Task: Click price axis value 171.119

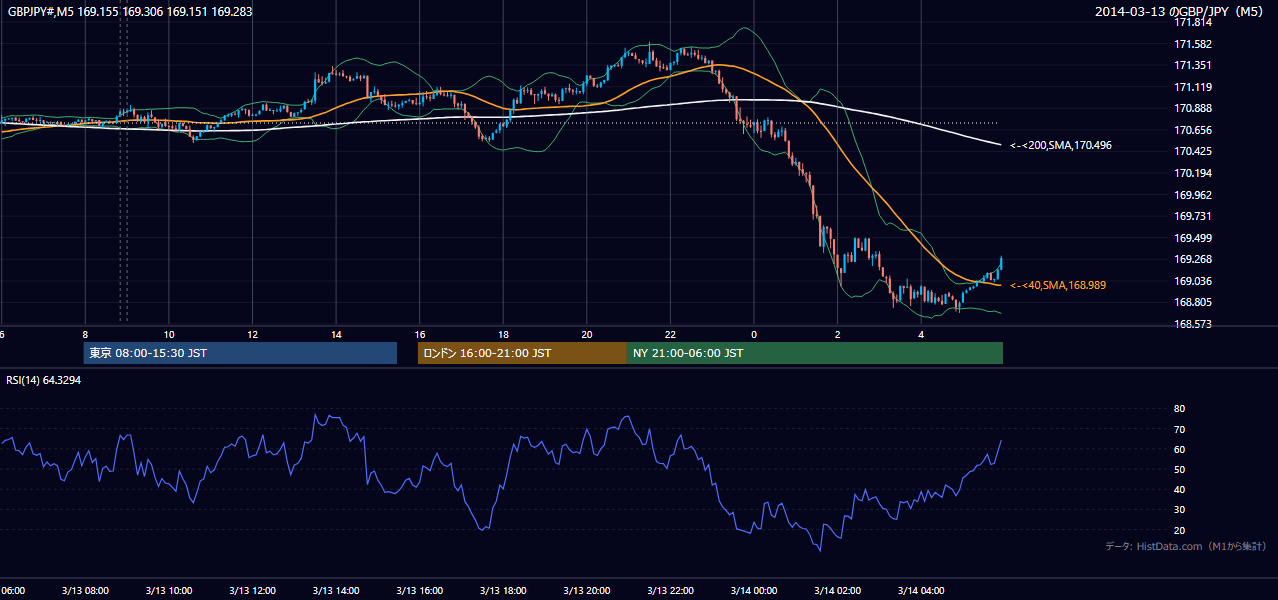Action: 1193,87
